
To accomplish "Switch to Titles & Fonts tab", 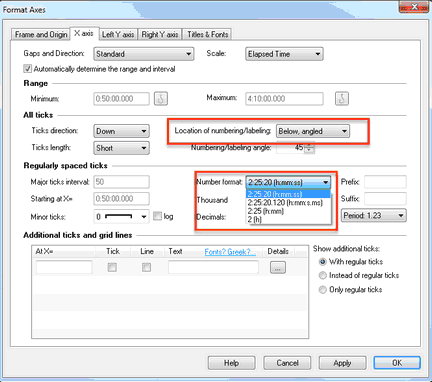I will (x=207, y=35).
